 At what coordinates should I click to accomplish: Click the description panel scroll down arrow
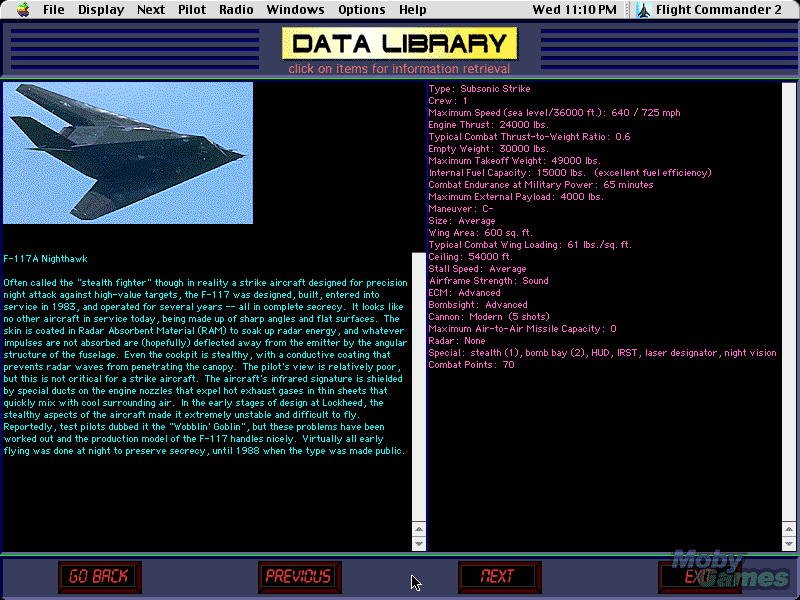(419, 544)
